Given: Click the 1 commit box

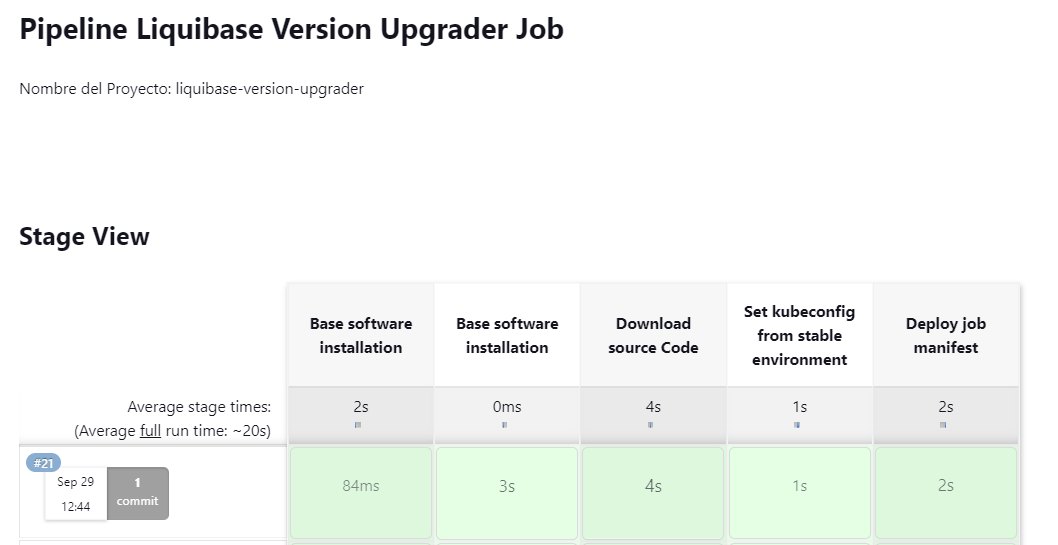Looking at the screenshot, I should (138, 492).
